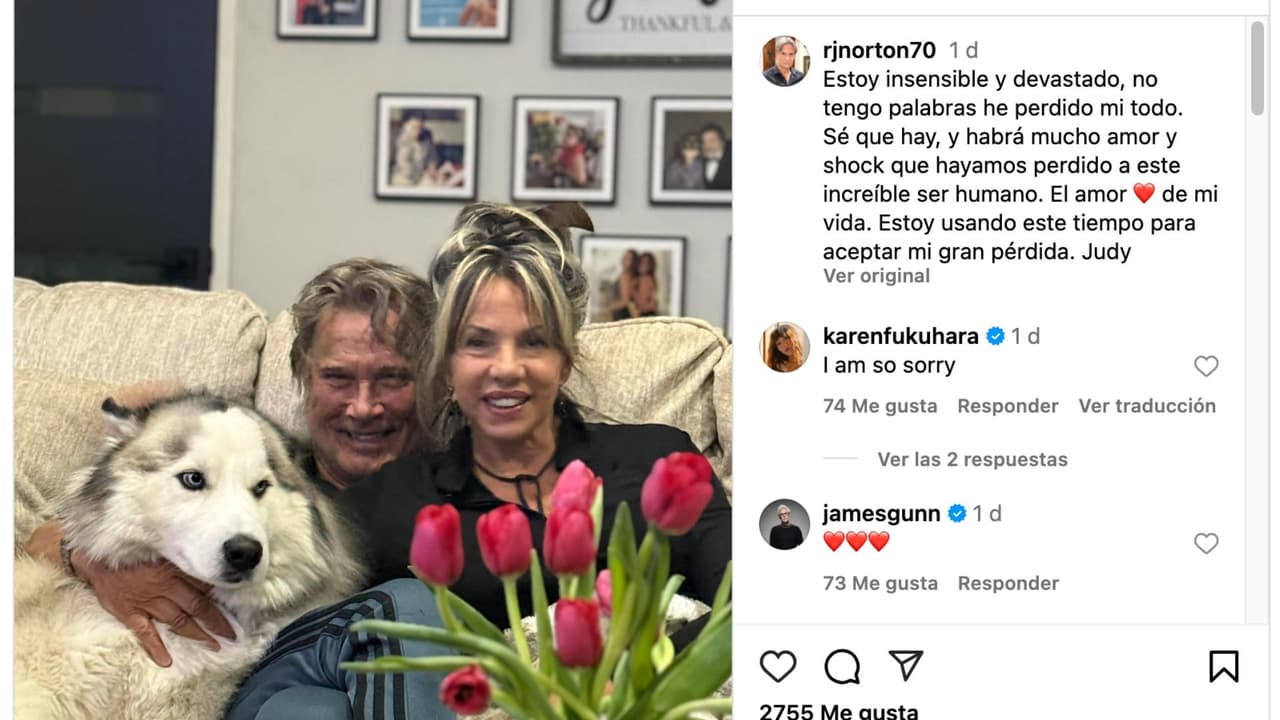This screenshot has width=1280, height=720.
Task: Reply to karenfukuhara's comment with Responder
Action: (x=1008, y=406)
